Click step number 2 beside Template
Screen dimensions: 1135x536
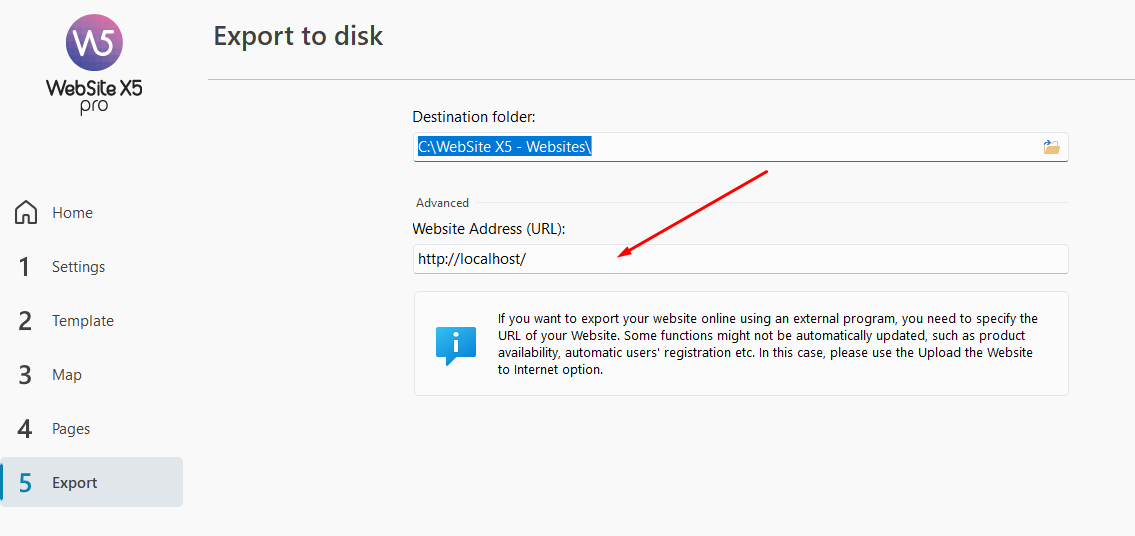(26, 321)
